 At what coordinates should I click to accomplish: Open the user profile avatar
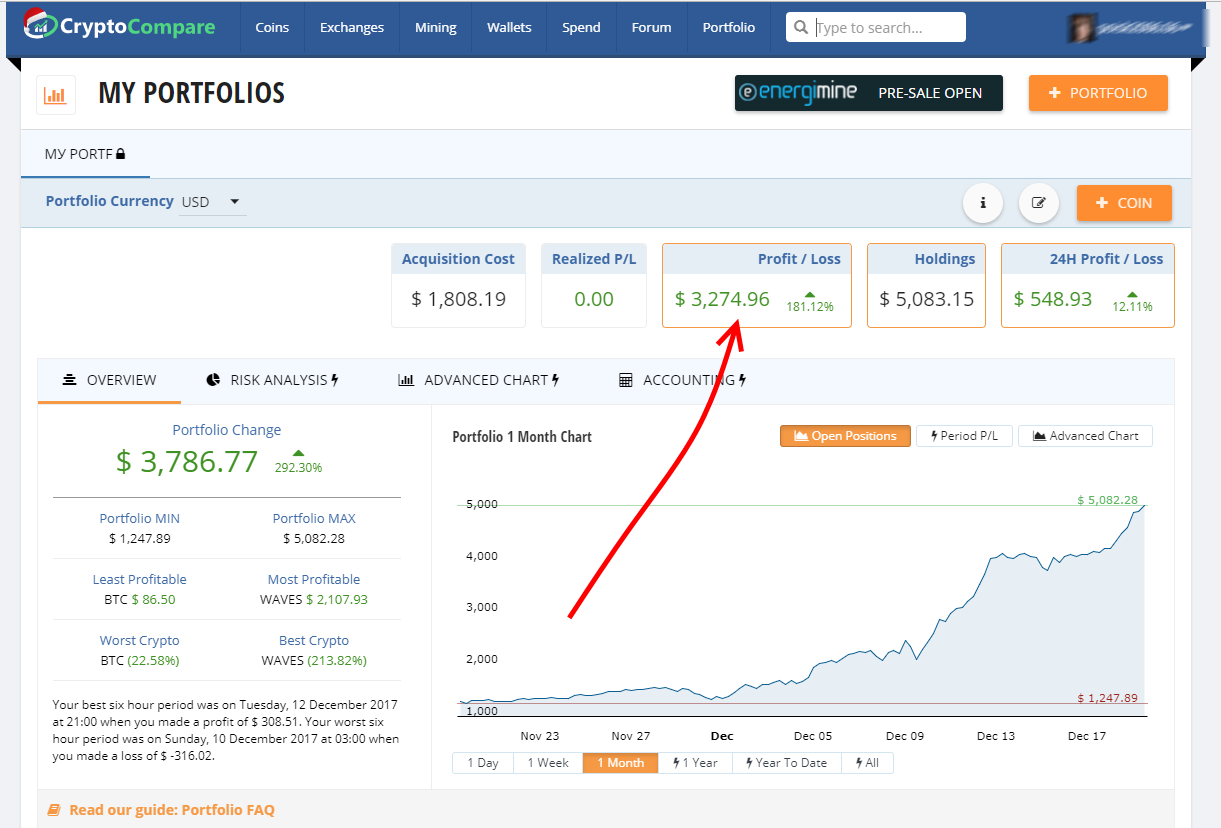point(1081,28)
